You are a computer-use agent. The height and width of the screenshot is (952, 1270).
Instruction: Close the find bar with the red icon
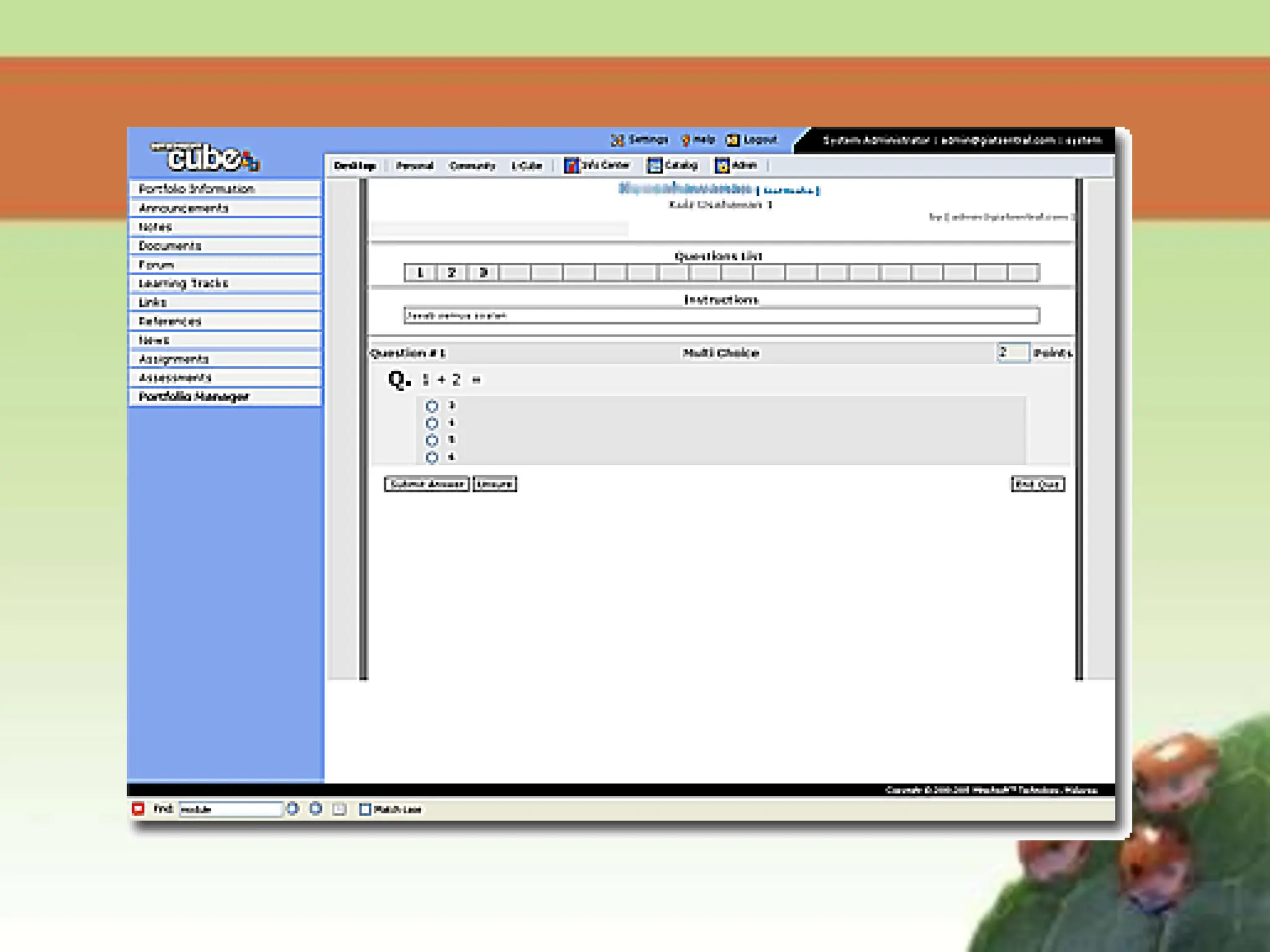pos(138,809)
